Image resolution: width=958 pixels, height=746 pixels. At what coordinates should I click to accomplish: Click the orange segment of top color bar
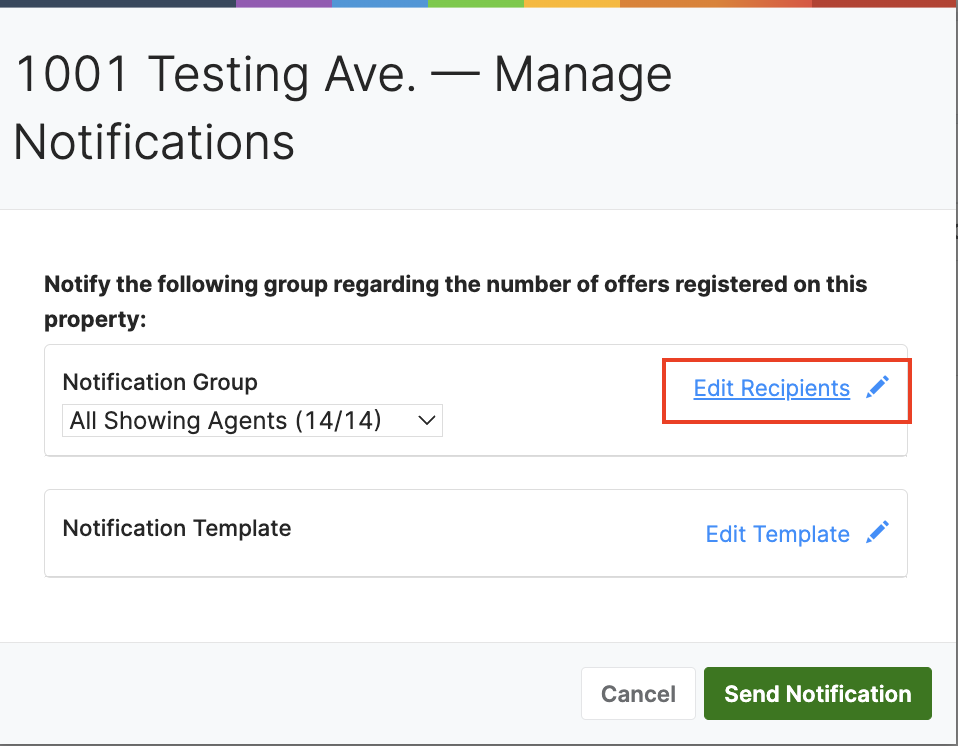point(715,4)
